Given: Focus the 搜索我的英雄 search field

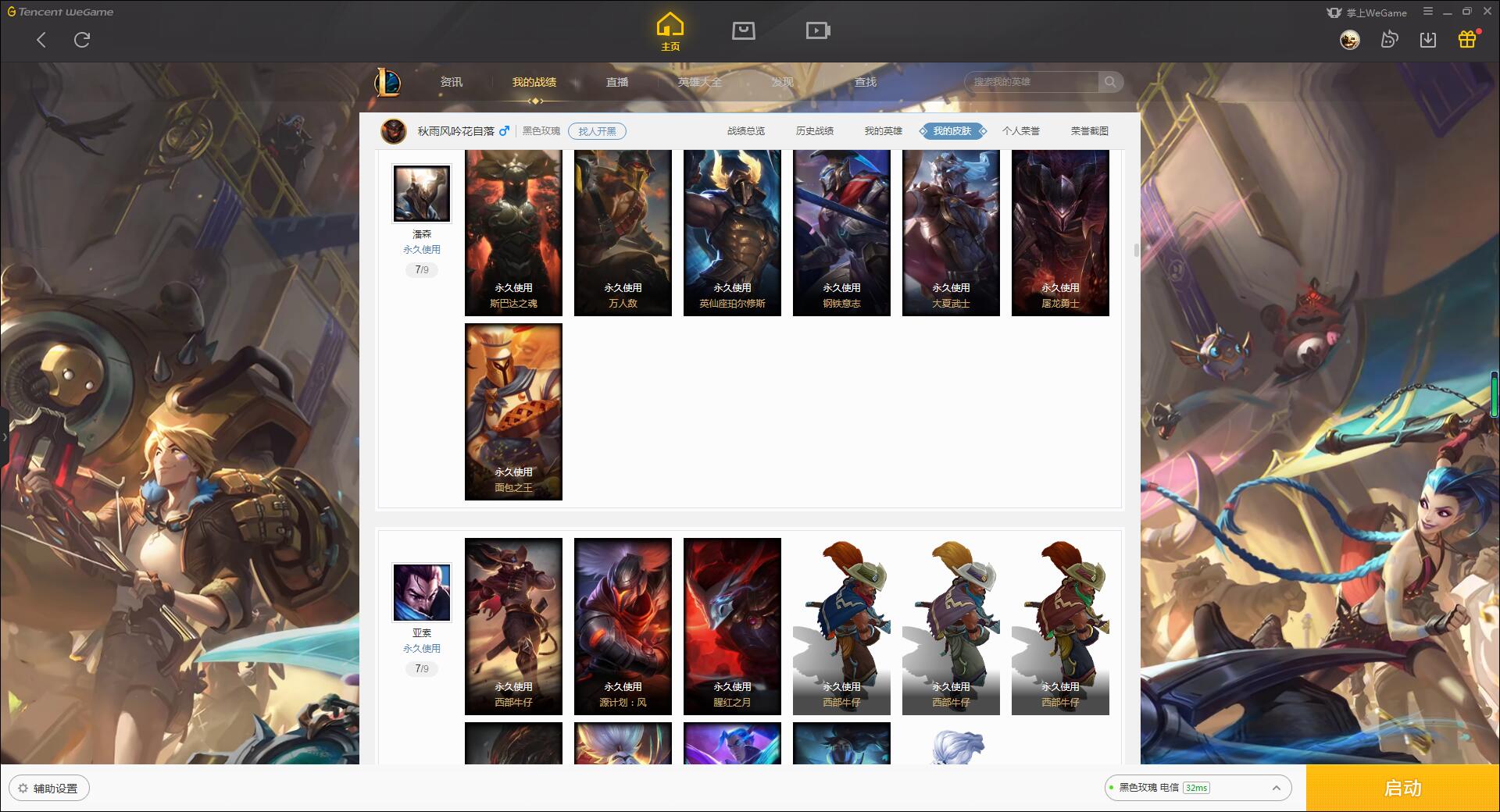Looking at the screenshot, I should point(1032,82).
